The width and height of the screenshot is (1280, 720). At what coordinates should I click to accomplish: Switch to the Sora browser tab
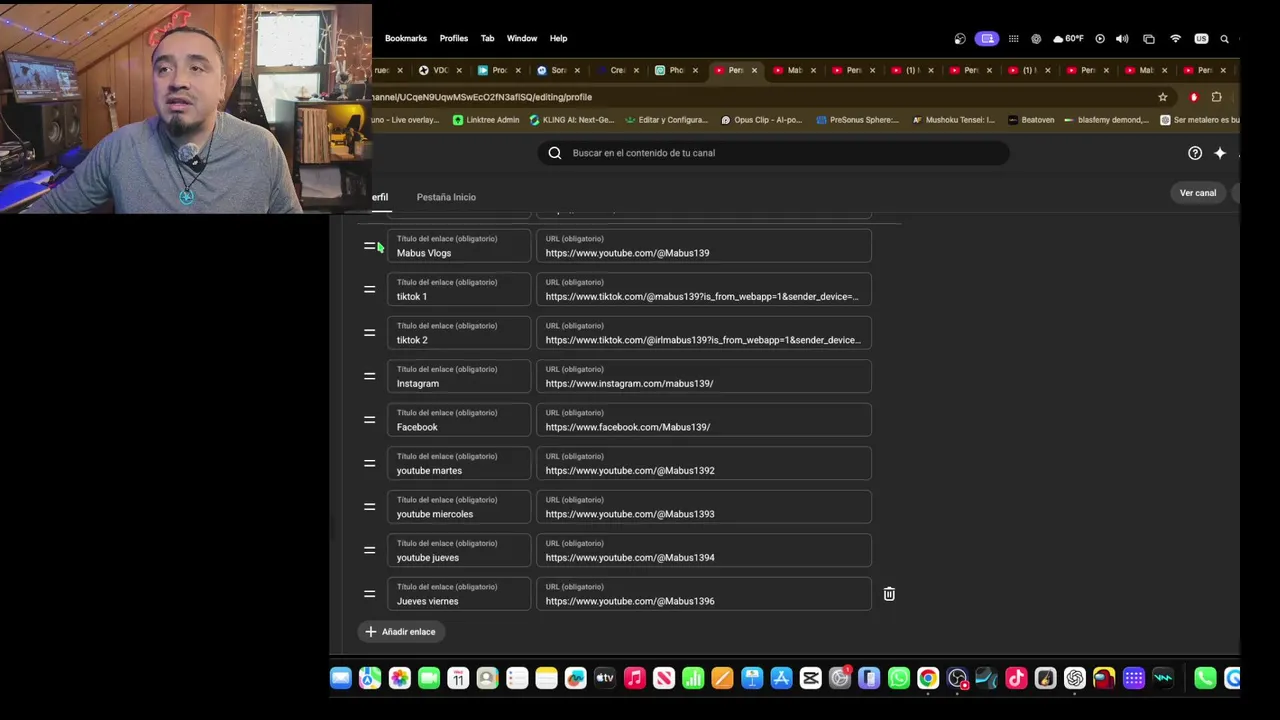click(x=558, y=70)
